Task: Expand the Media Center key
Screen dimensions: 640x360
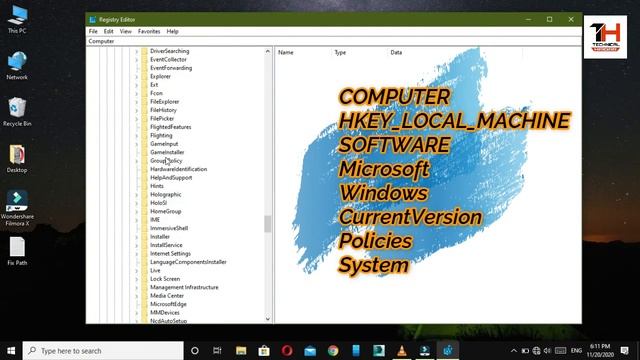Action: [x=137, y=296]
